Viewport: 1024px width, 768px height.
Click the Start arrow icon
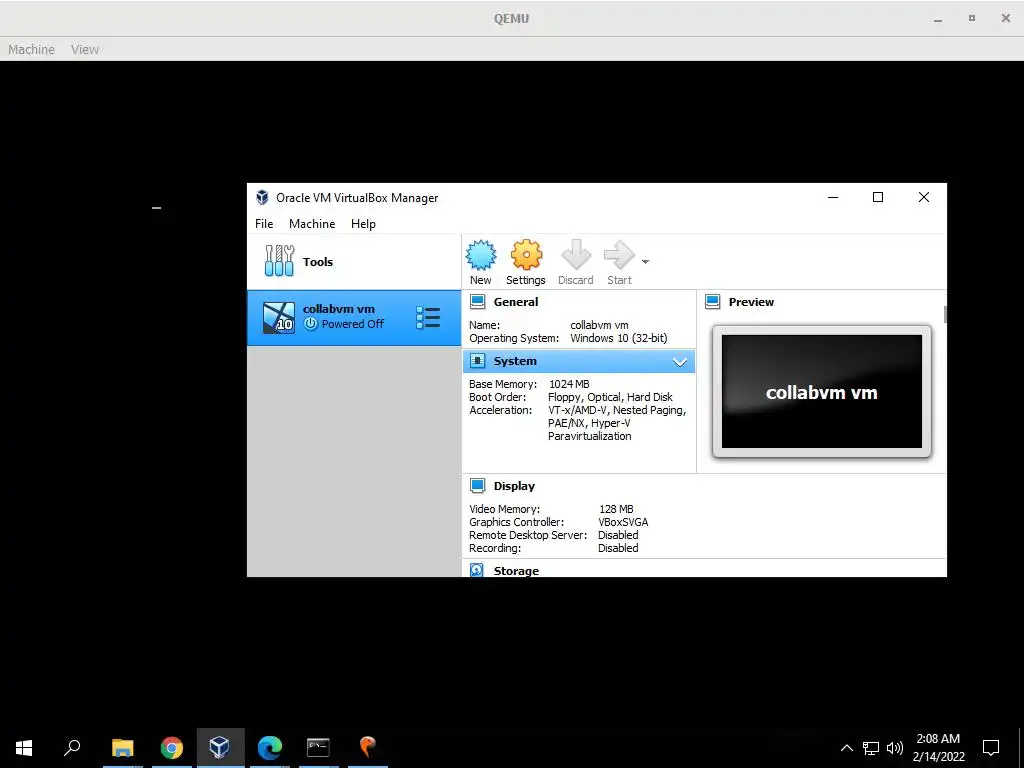619,255
